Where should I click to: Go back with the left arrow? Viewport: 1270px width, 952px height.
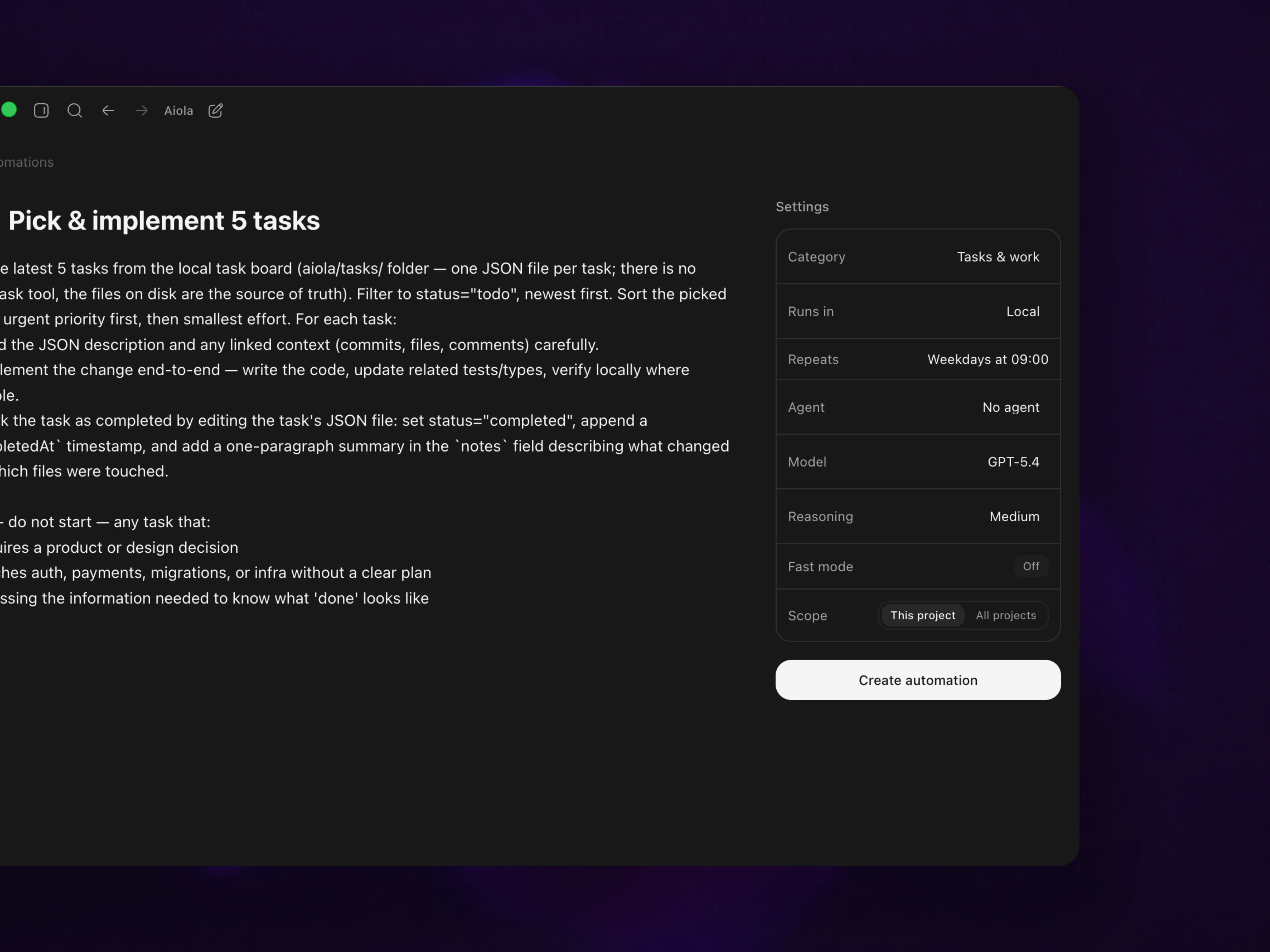108,110
